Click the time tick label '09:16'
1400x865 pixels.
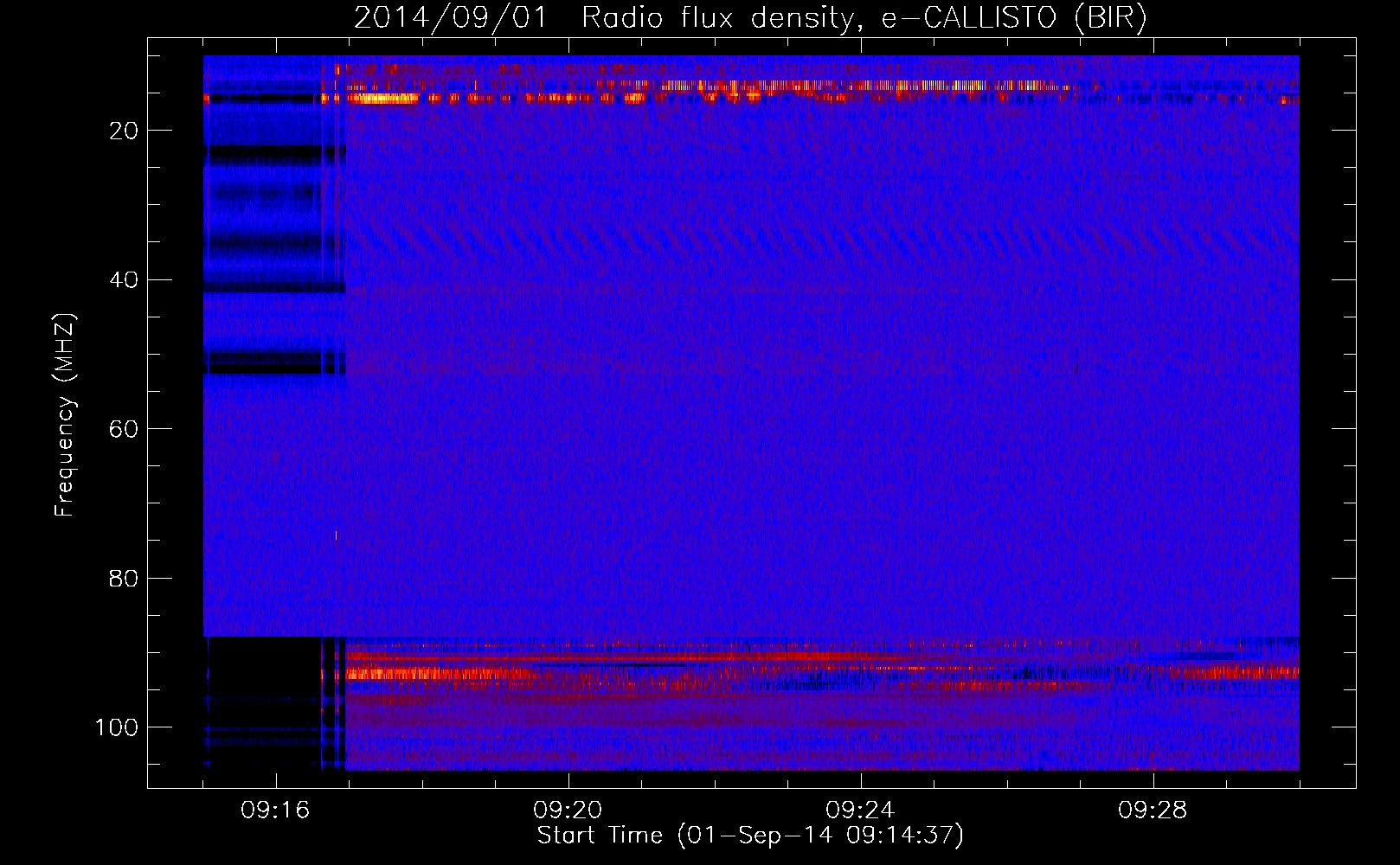coord(275,811)
